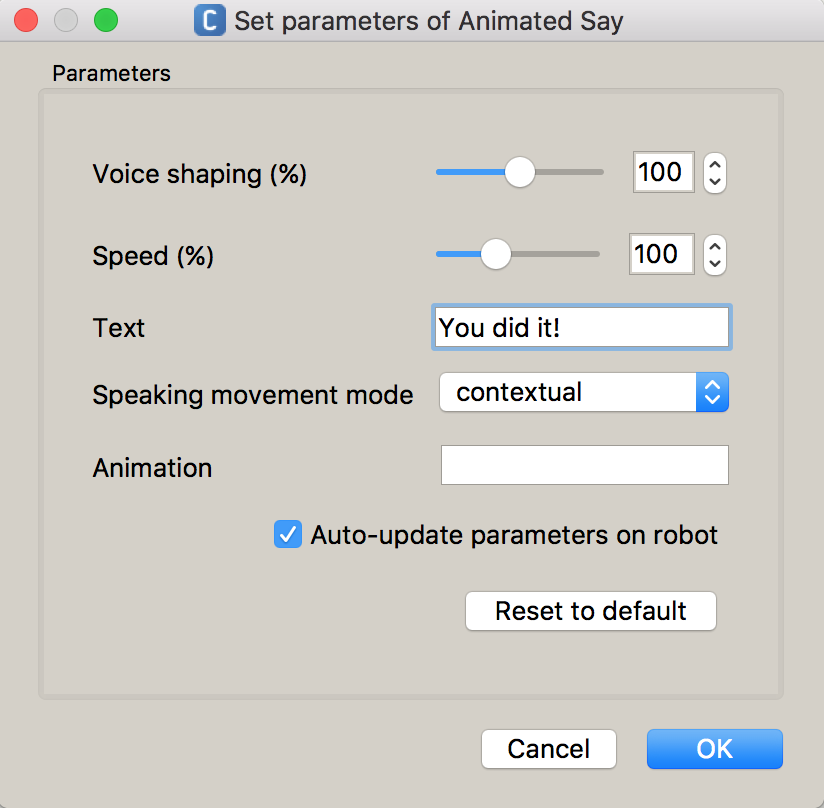Focus the Speed percentage number field
824x808 pixels.
click(660, 254)
